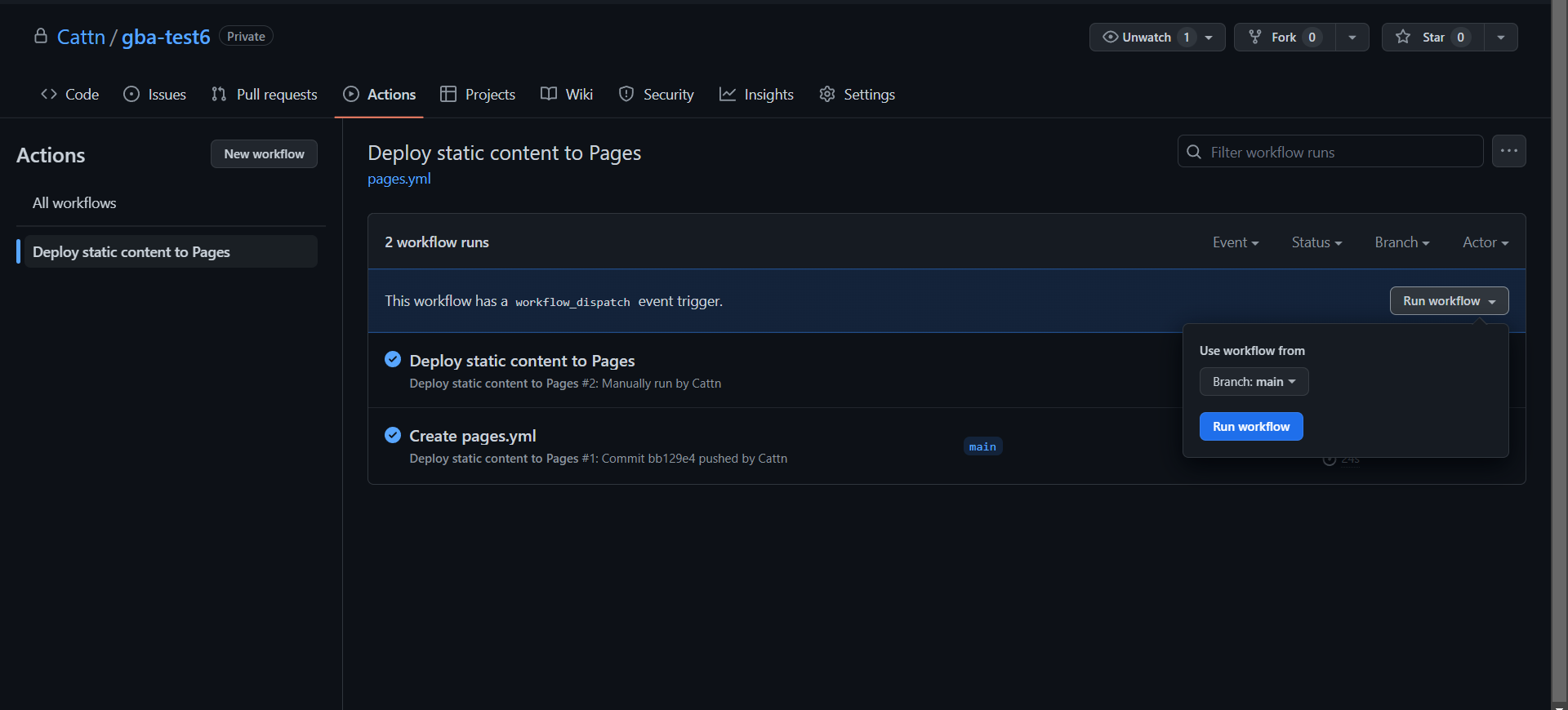Open the Event filter dropdown
This screenshot has height=710, width=1568.
tap(1235, 242)
